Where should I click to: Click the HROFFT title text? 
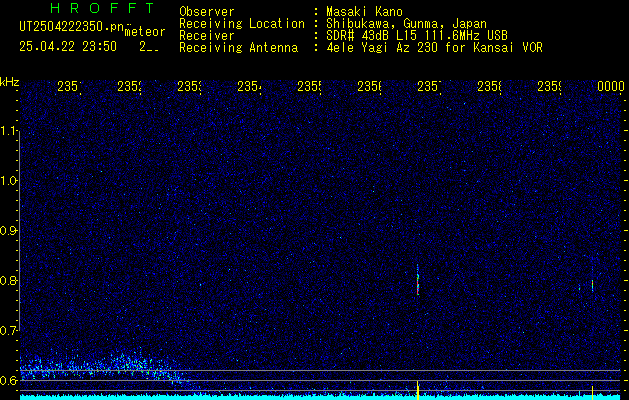103,8
